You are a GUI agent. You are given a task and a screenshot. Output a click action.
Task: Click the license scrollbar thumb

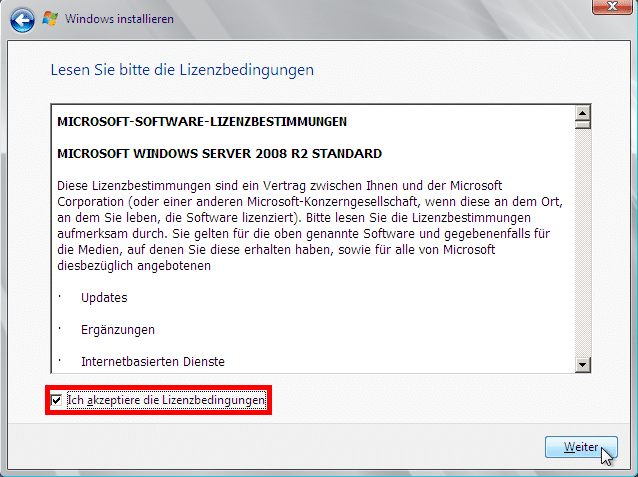tap(583, 124)
